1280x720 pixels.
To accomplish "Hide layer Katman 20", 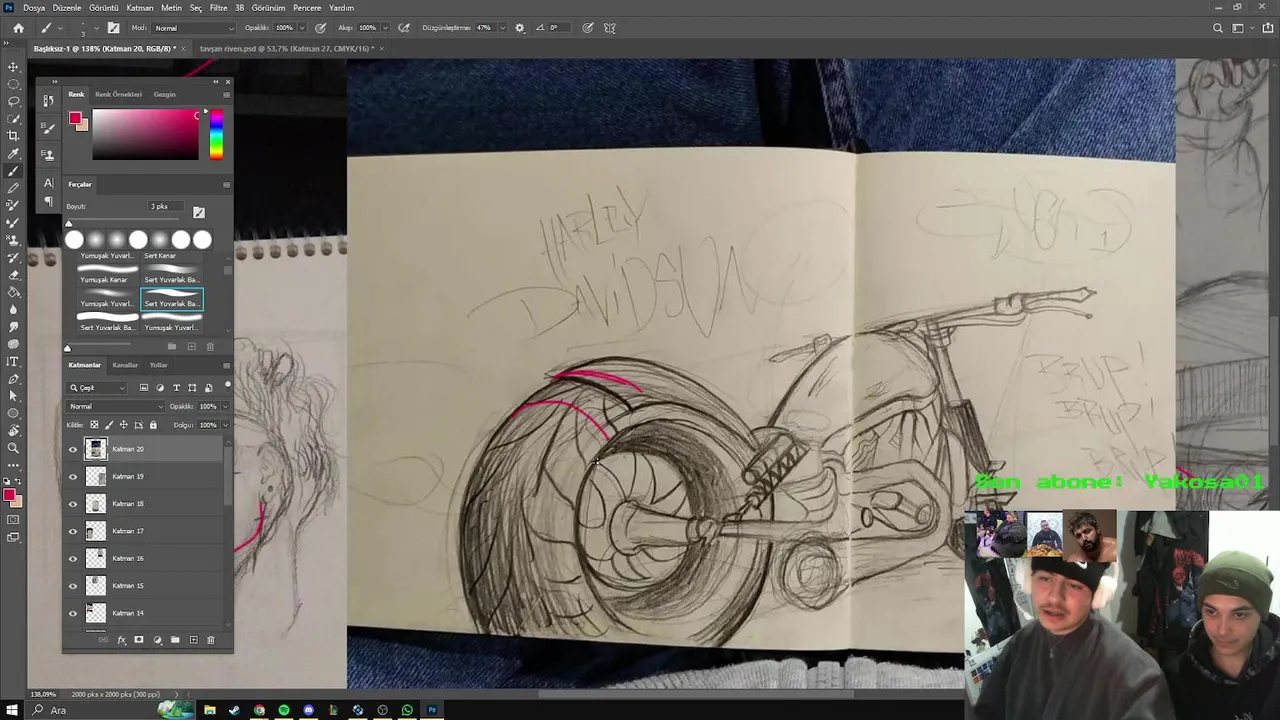I will (x=72, y=449).
